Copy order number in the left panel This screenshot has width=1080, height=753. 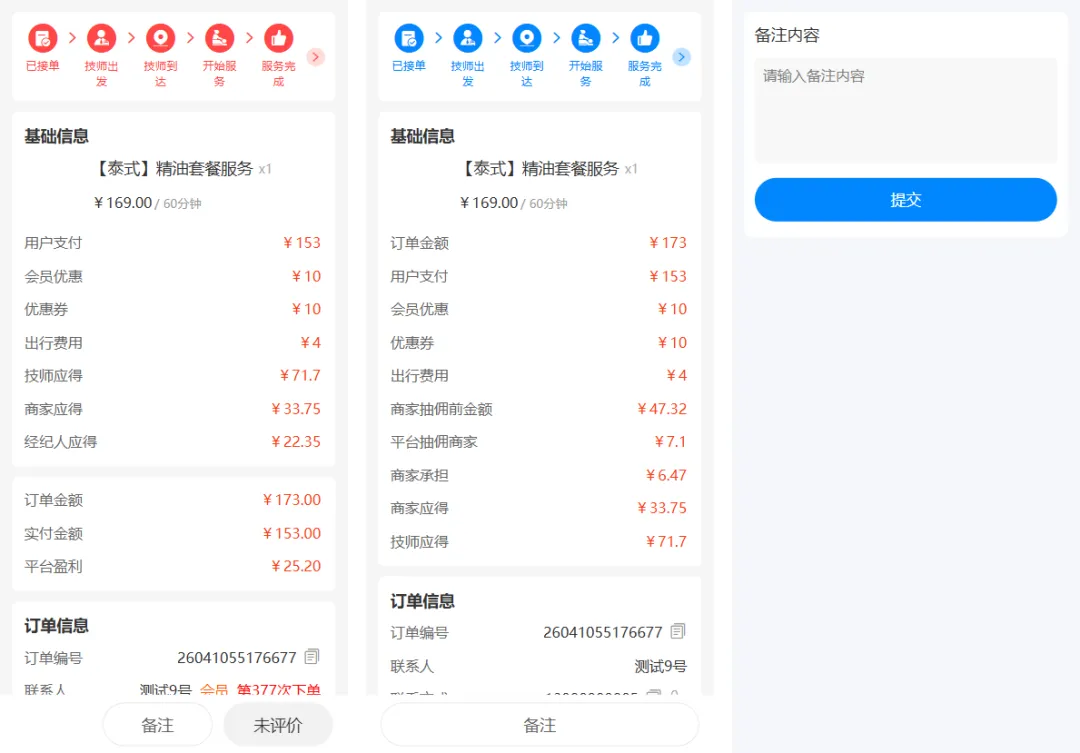(312, 657)
